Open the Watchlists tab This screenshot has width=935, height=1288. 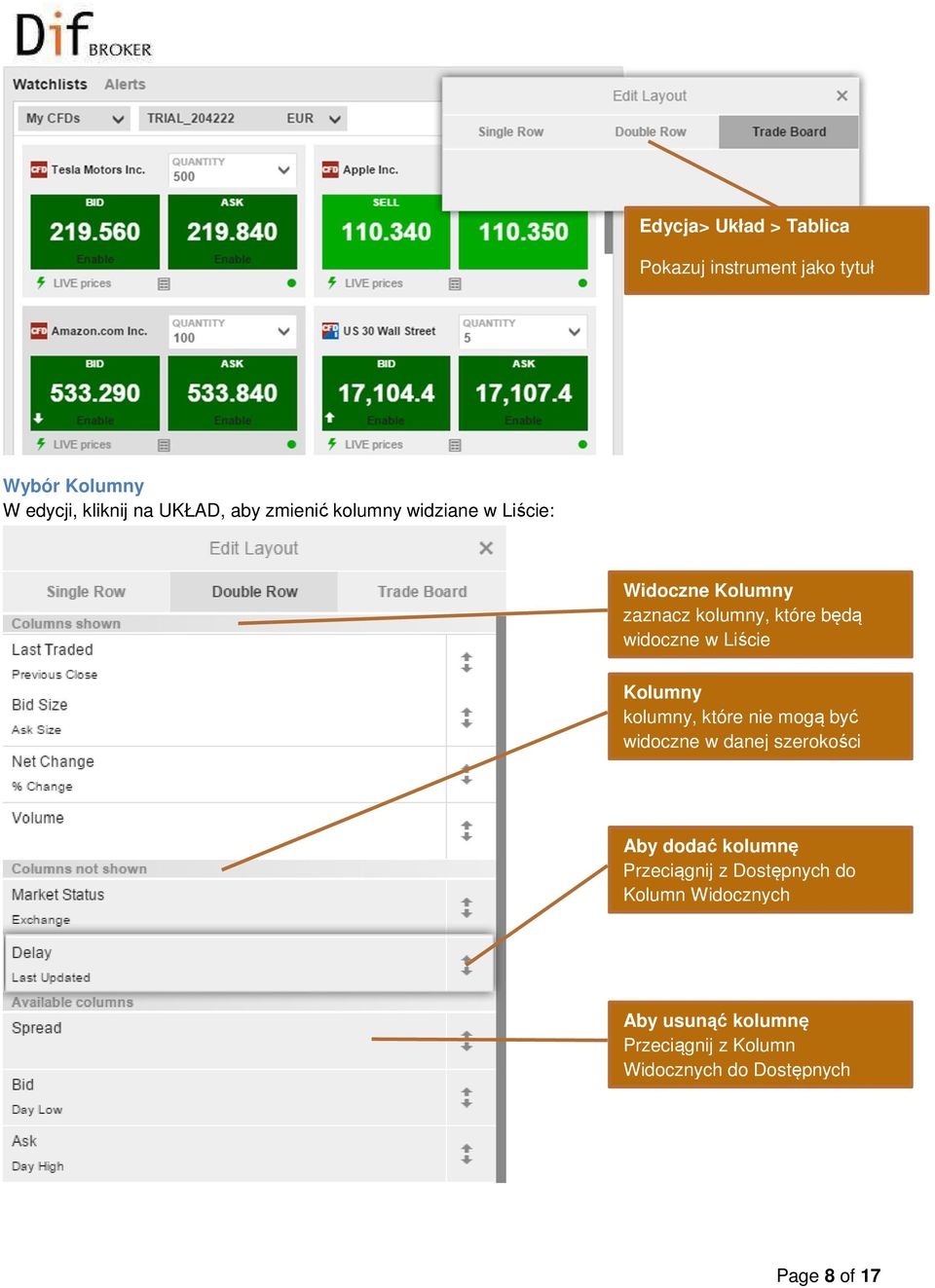(50, 85)
